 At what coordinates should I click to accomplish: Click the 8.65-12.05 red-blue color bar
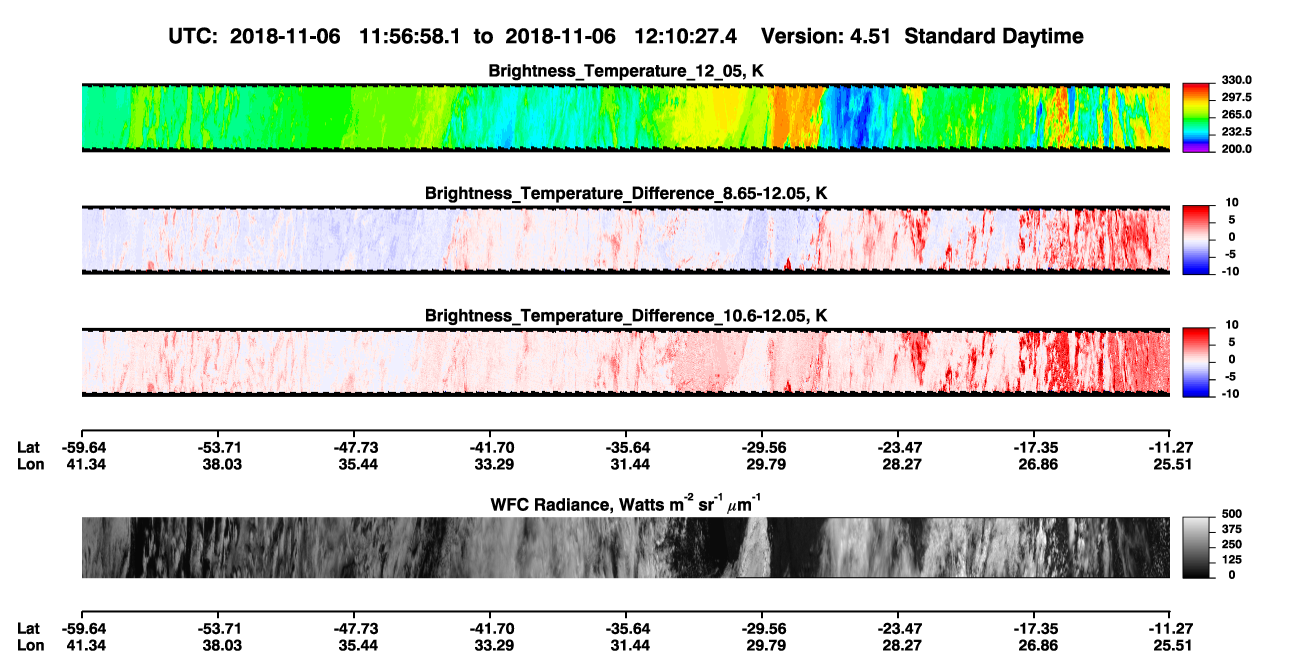click(1196, 240)
